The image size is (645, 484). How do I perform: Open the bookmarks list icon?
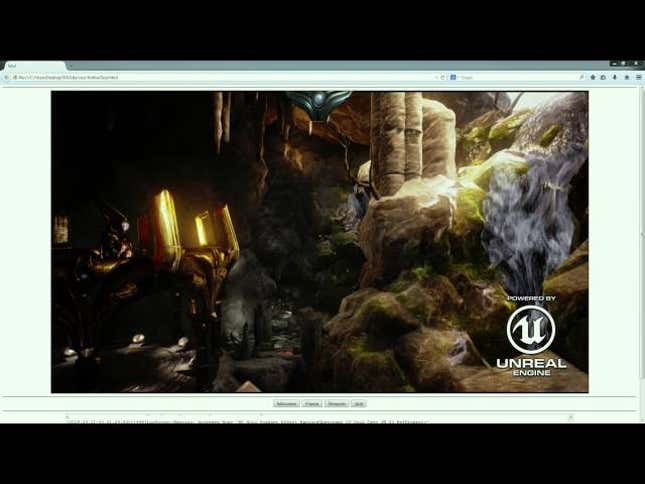(x=603, y=77)
